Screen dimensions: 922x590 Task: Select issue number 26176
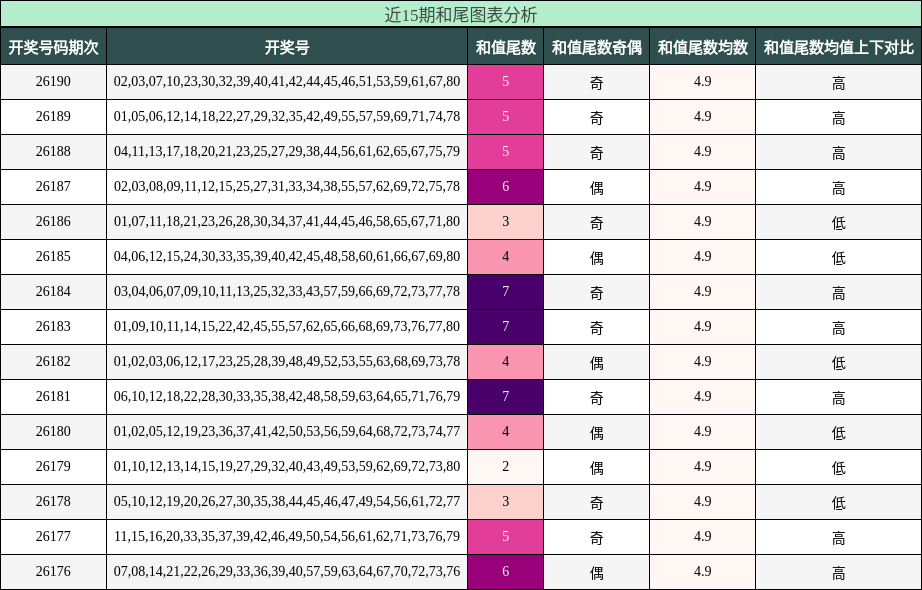coord(53,571)
